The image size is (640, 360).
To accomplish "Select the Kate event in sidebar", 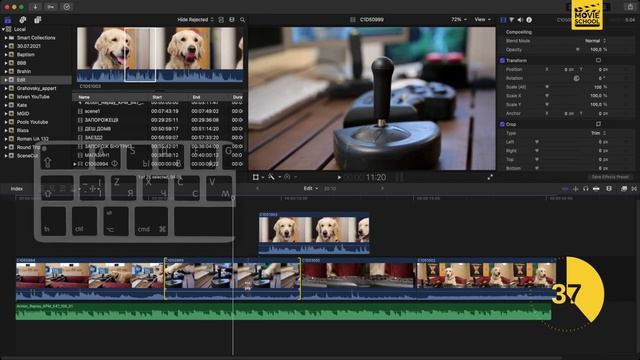I will pos(22,105).
